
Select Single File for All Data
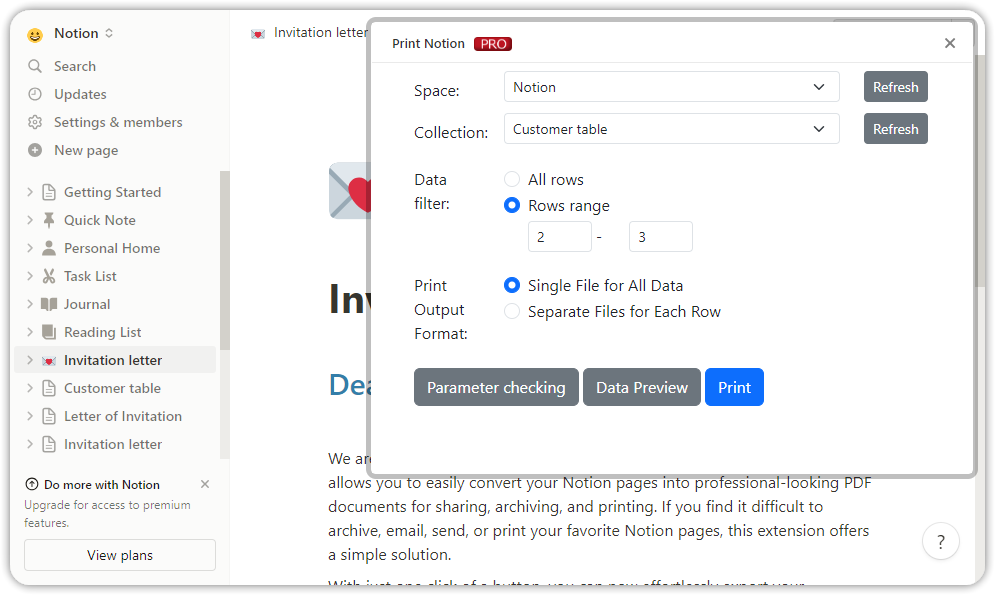tap(512, 285)
